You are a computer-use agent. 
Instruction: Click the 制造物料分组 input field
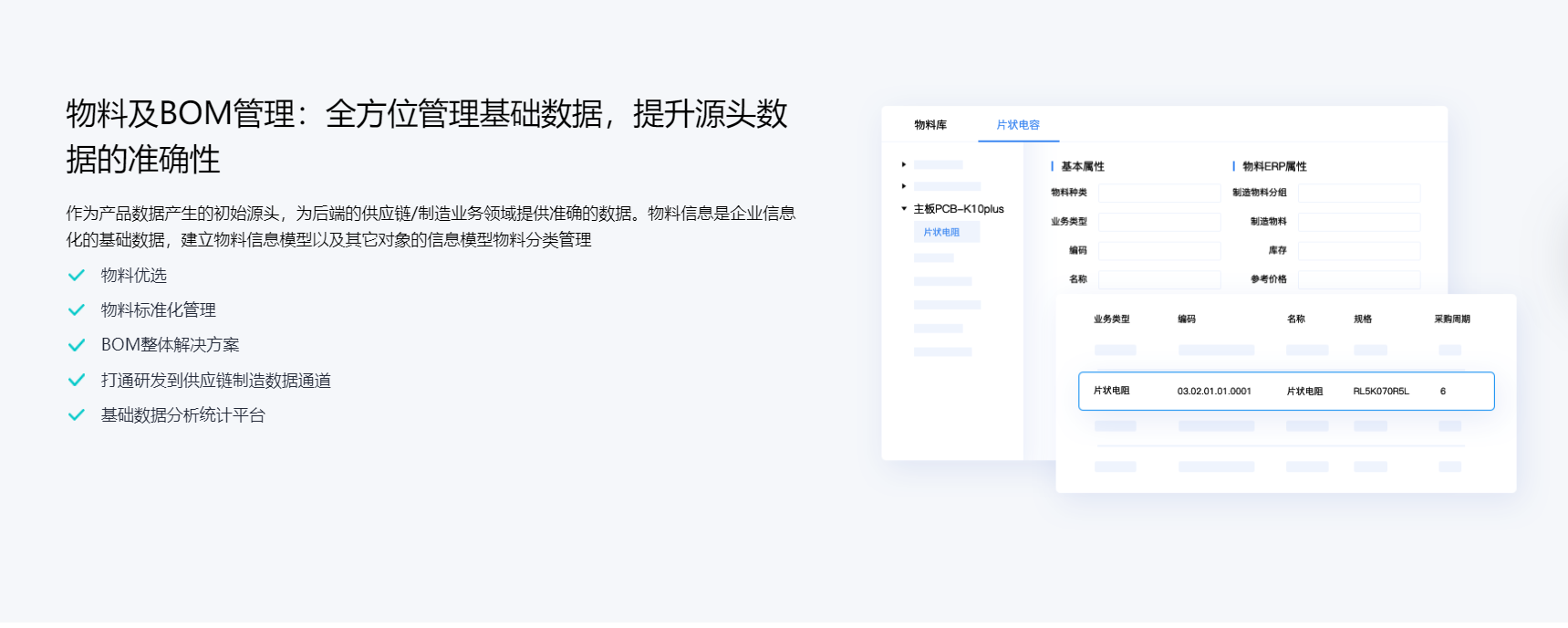pos(1359,194)
